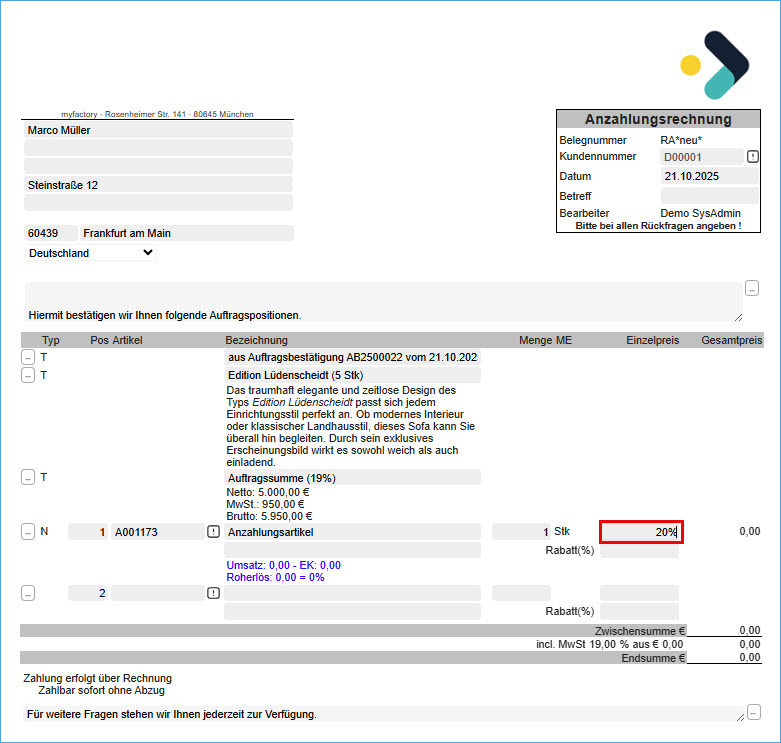Click the text MwSt.: 950,00 €

point(265,504)
